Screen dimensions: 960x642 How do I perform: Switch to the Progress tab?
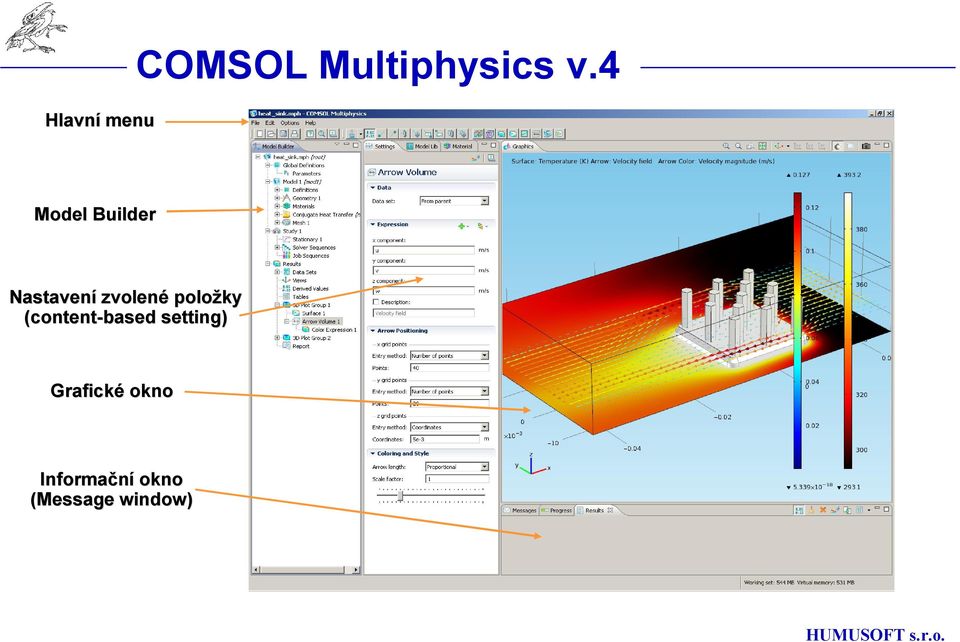pos(557,510)
